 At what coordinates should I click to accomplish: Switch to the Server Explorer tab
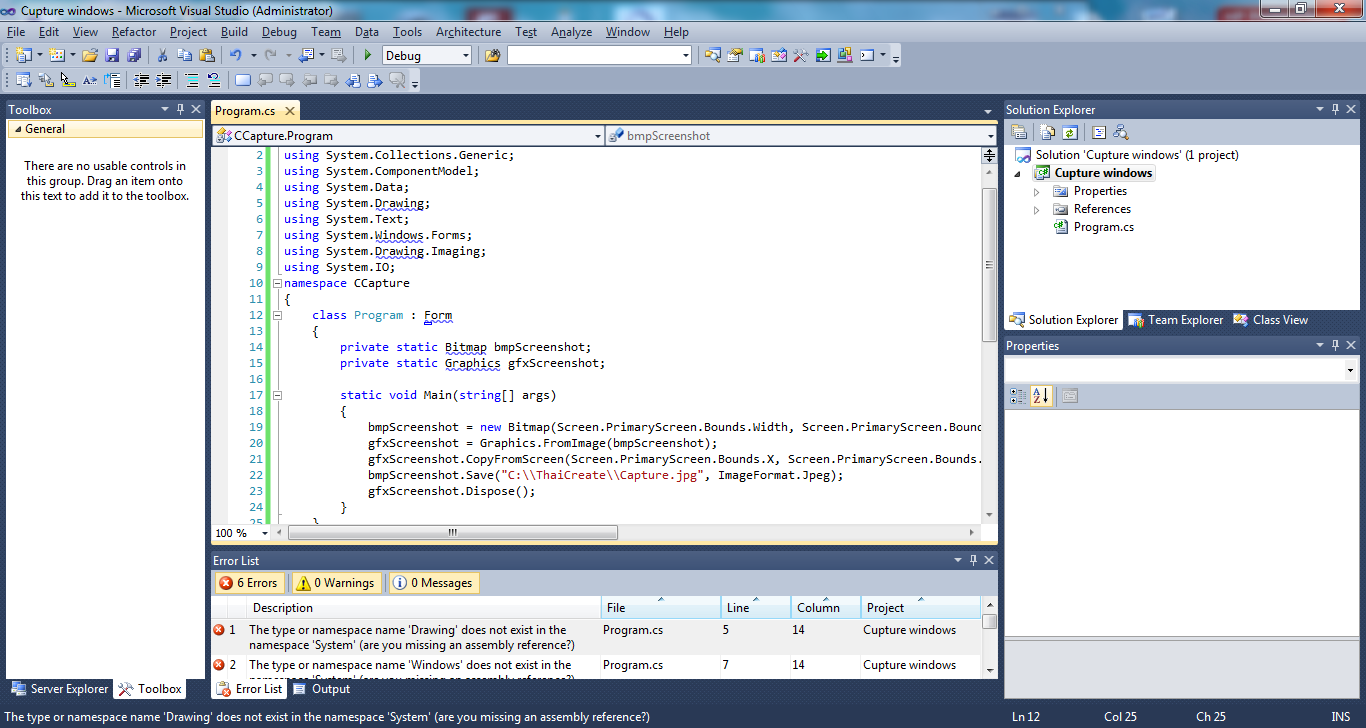[x=59, y=689]
